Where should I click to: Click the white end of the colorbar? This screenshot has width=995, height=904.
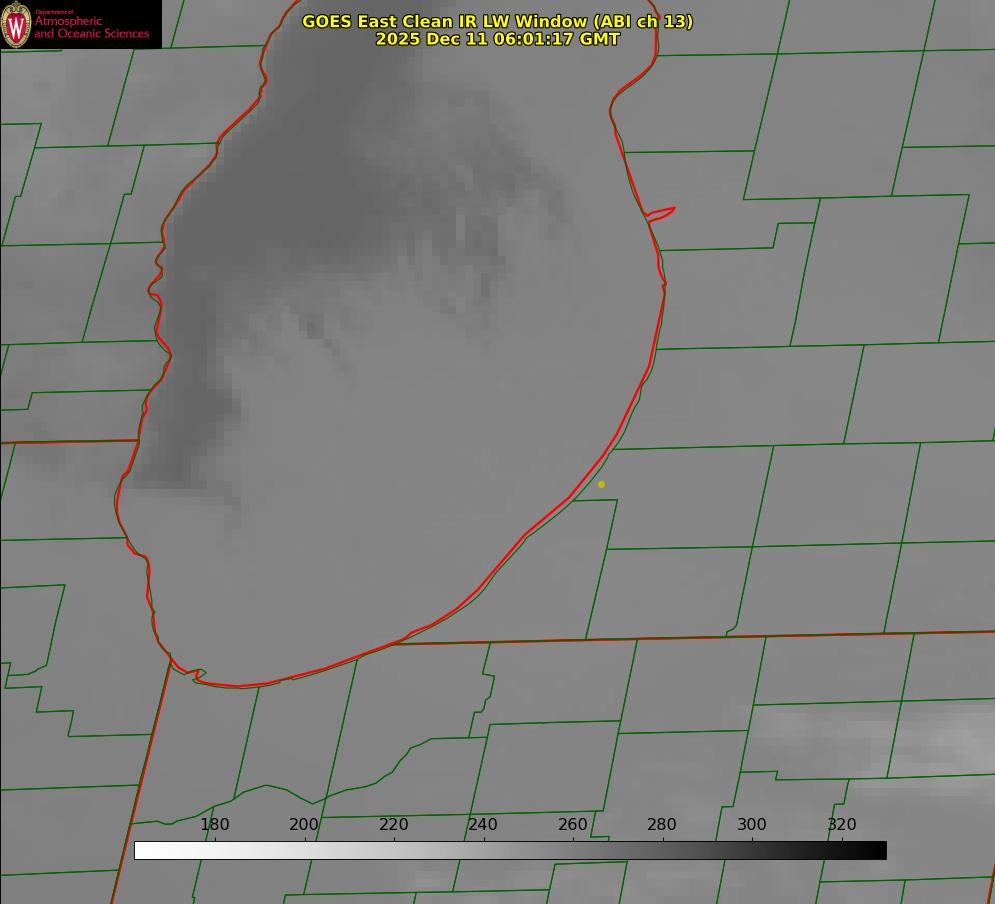pyautogui.click(x=142, y=850)
